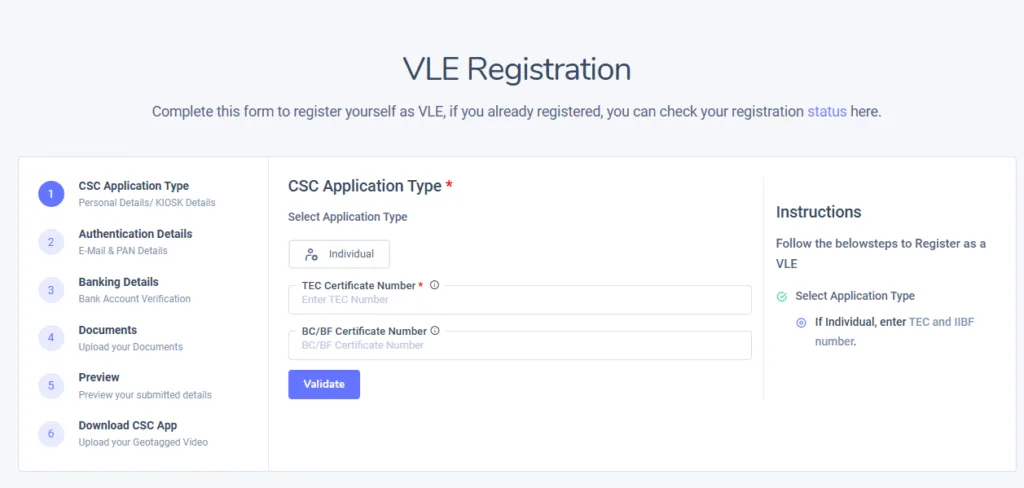Click BC/BF Certificate Number info icon
Screen dimensions: 1024x488
point(435,330)
